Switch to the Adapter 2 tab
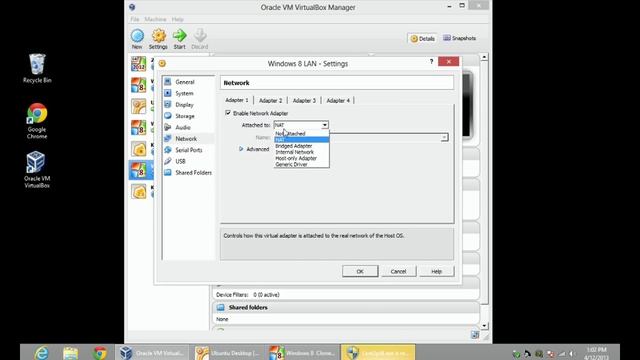The image size is (640, 360). pyautogui.click(x=270, y=100)
